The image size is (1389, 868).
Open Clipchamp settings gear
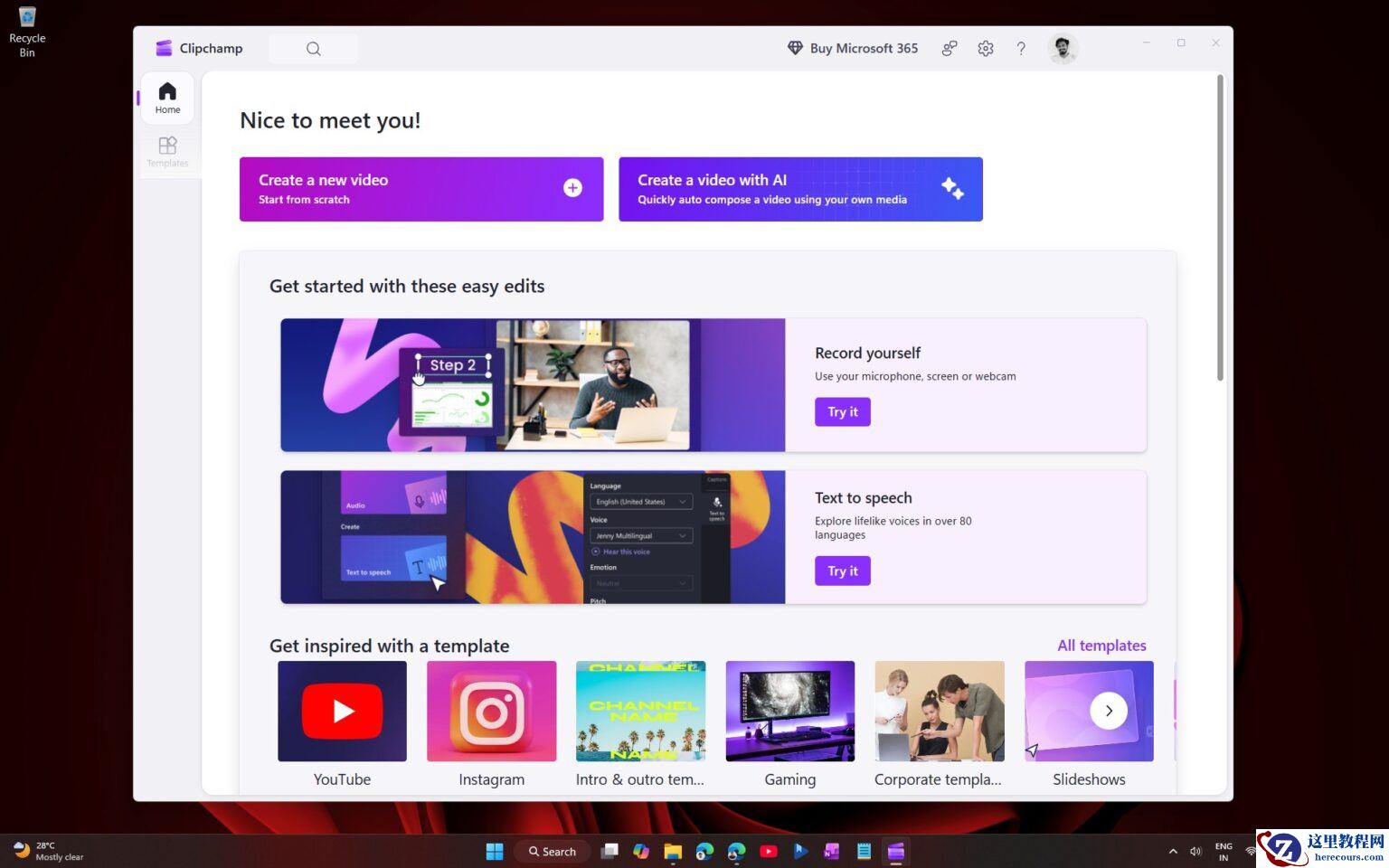click(986, 49)
